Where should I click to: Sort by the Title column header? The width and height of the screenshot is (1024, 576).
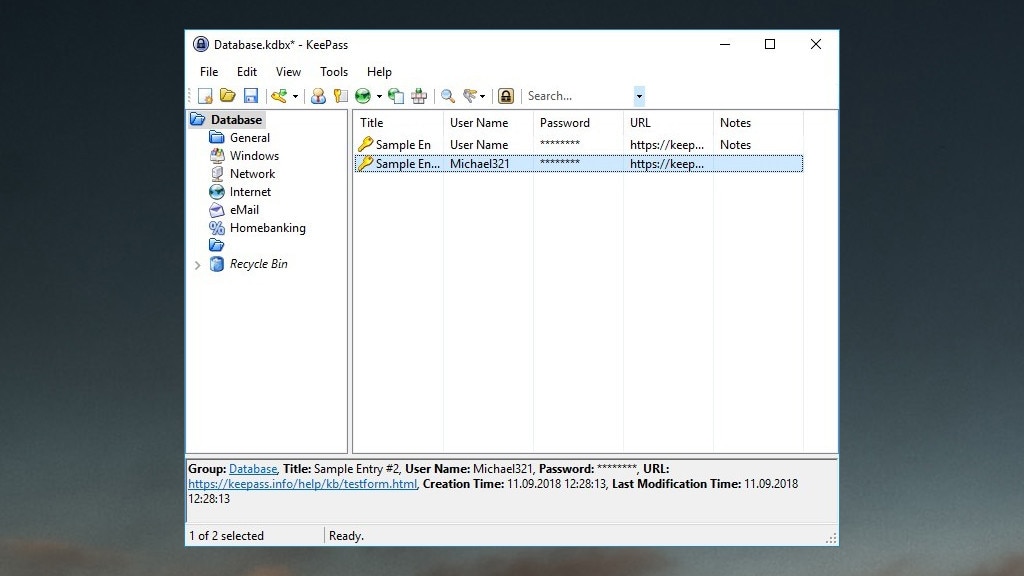tap(398, 123)
